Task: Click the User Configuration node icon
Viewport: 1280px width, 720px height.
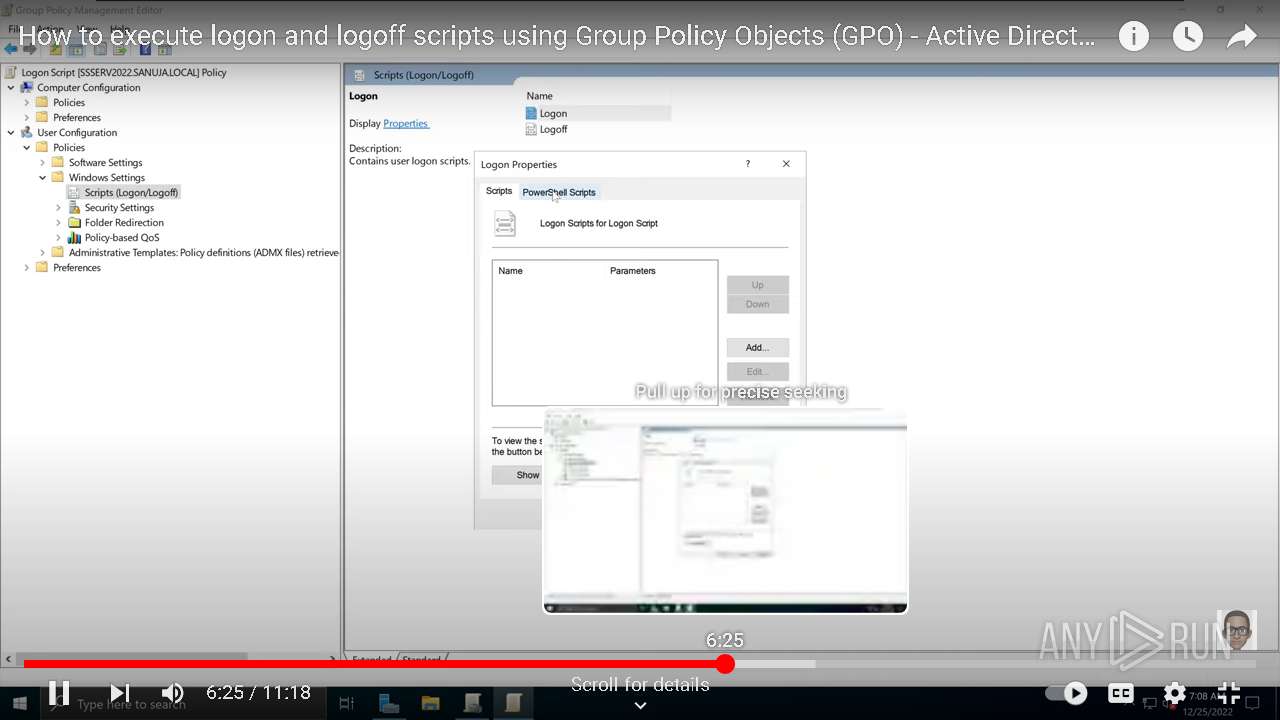Action: [x=27, y=133]
